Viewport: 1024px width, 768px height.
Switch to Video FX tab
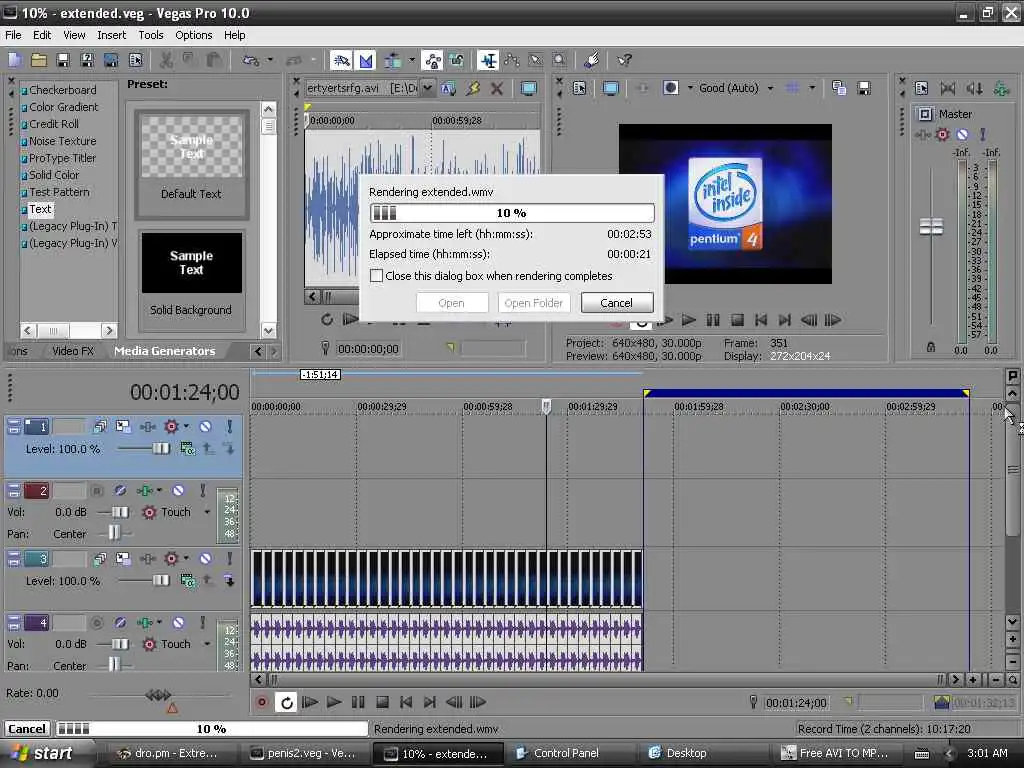coord(73,351)
